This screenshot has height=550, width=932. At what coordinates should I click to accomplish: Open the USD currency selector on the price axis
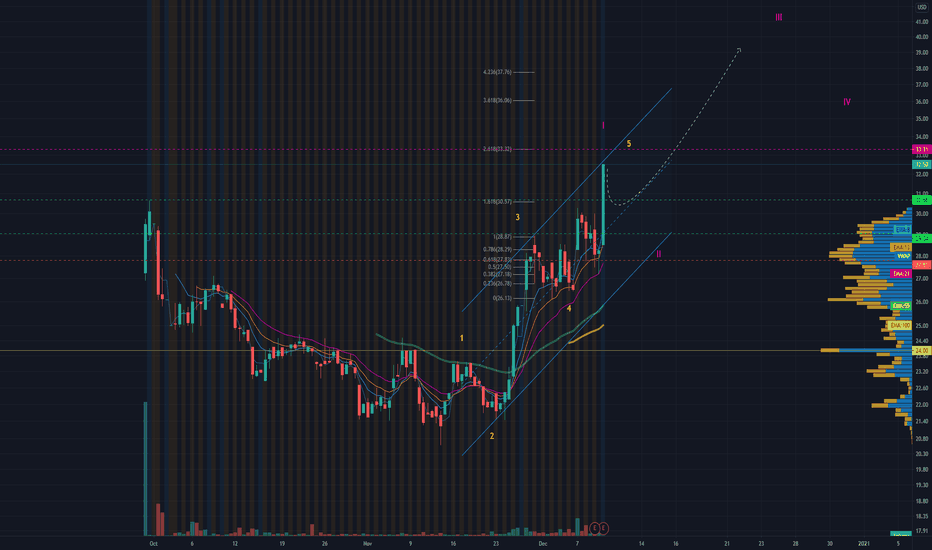tap(921, 7)
